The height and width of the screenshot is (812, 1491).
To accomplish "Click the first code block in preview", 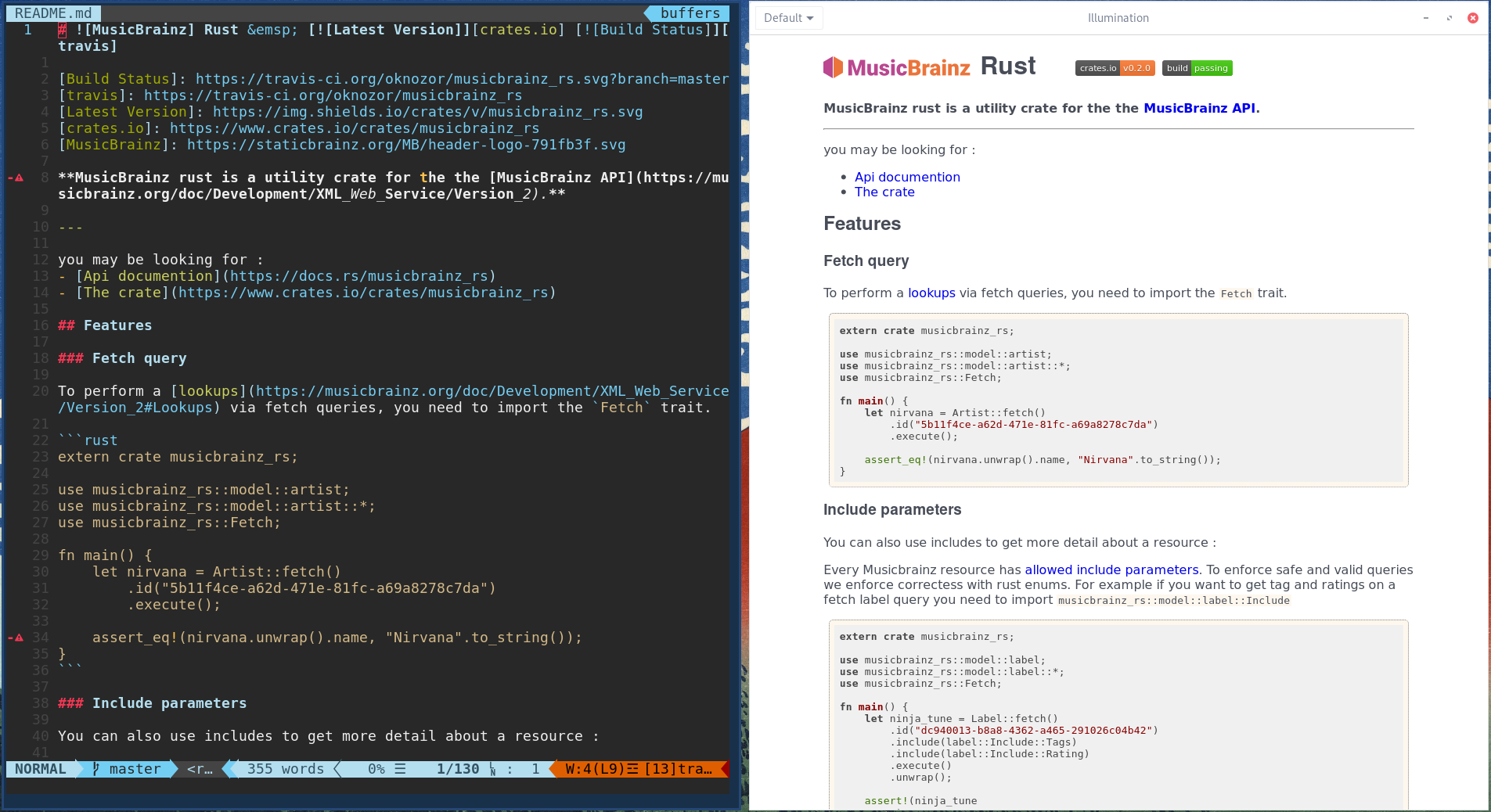I will pos(1118,401).
